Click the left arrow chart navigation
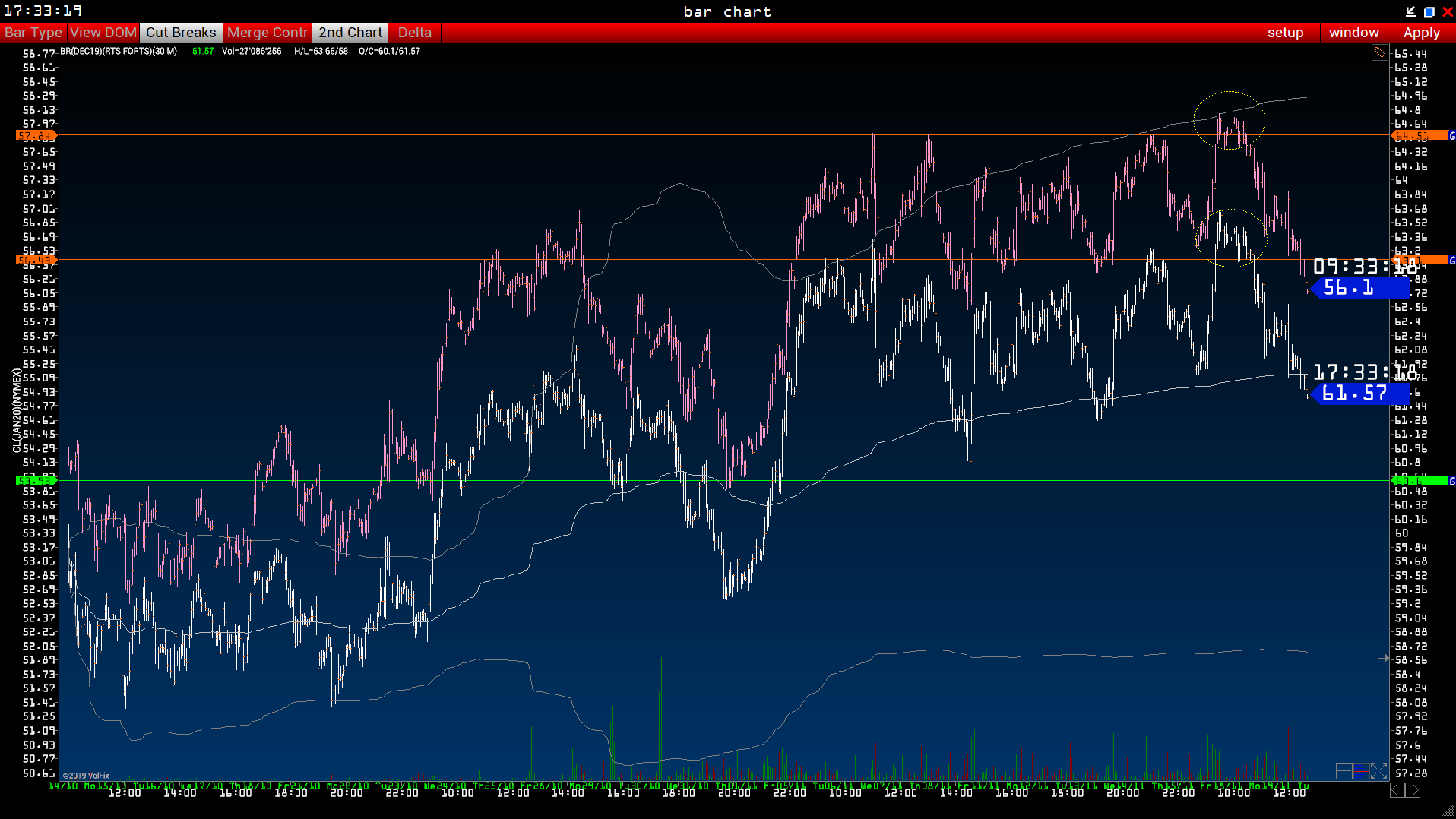This screenshot has height=819, width=1456. [x=1397, y=791]
